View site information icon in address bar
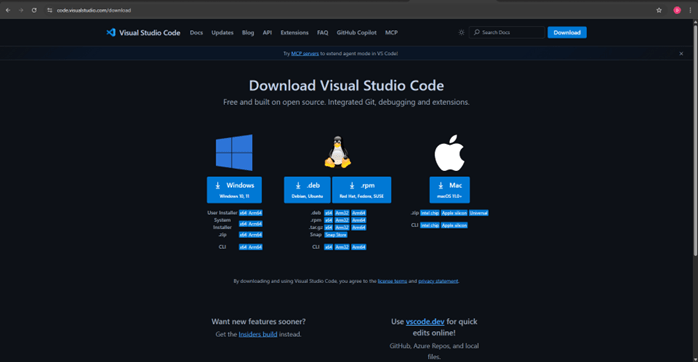The image size is (698, 362). click(49, 10)
